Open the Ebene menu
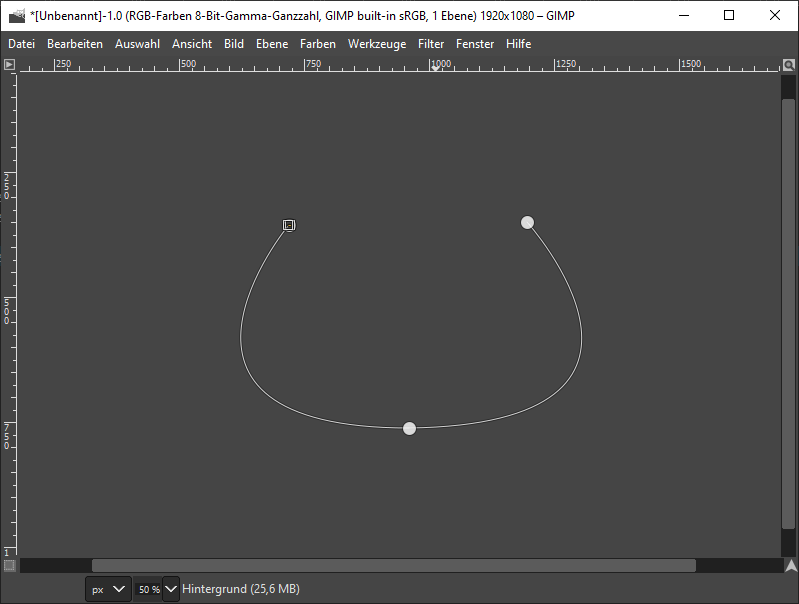This screenshot has width=799, height=604. point(271,44)
